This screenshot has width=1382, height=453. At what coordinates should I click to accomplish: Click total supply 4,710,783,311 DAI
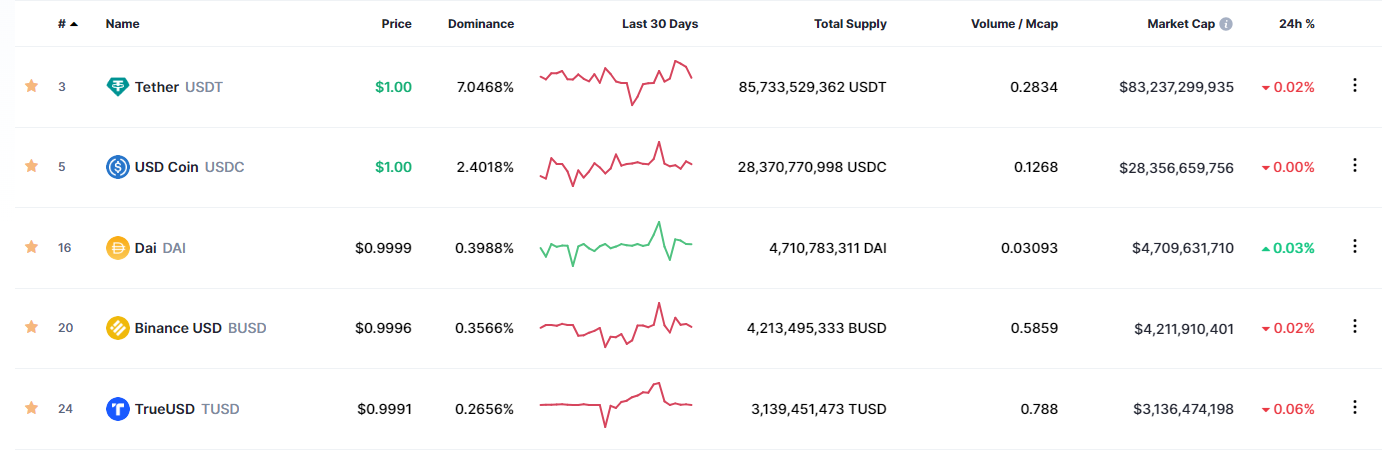[x=828, y=247]
